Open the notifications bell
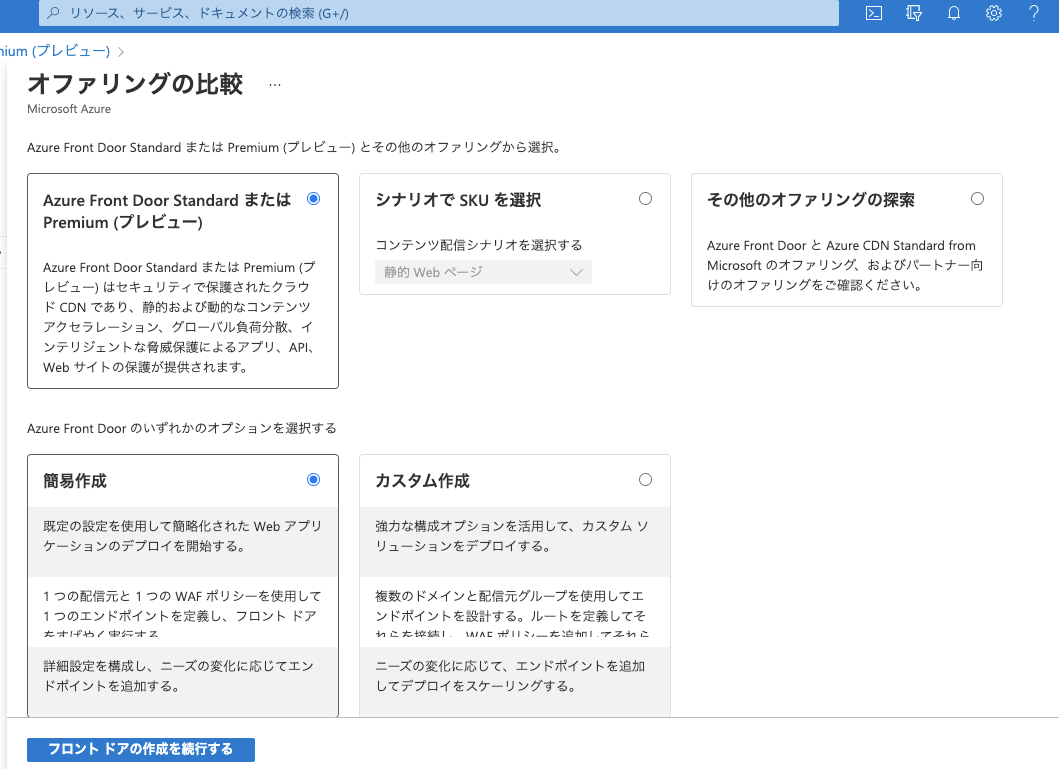Image resolution: width=1059 pixels, height=769 pixels. pos(954,13)
